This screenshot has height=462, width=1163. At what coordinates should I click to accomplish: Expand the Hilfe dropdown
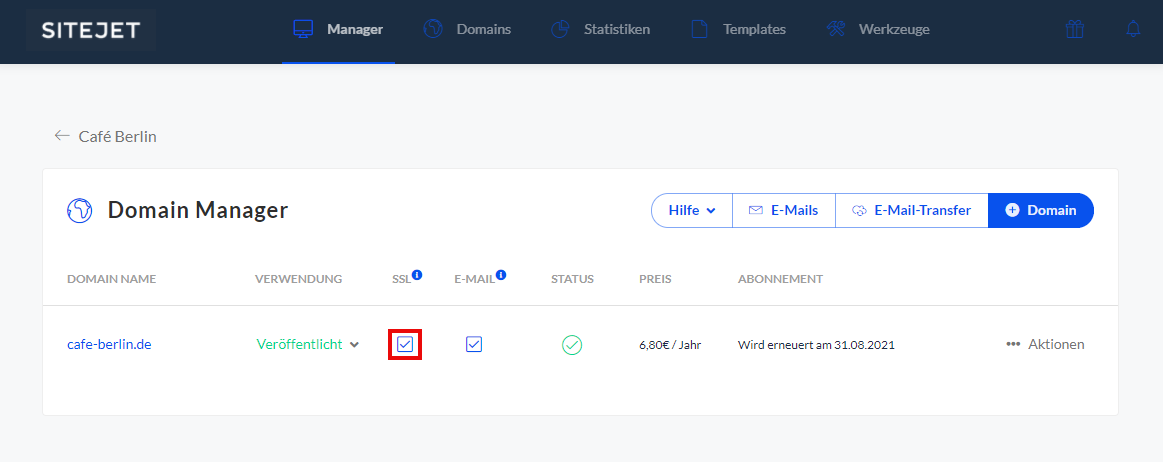coord(692,211)
